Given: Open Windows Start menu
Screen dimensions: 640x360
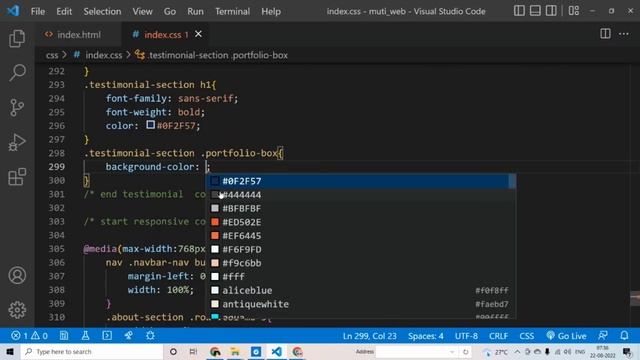Looking at the screenshot, I should point(10,352).
